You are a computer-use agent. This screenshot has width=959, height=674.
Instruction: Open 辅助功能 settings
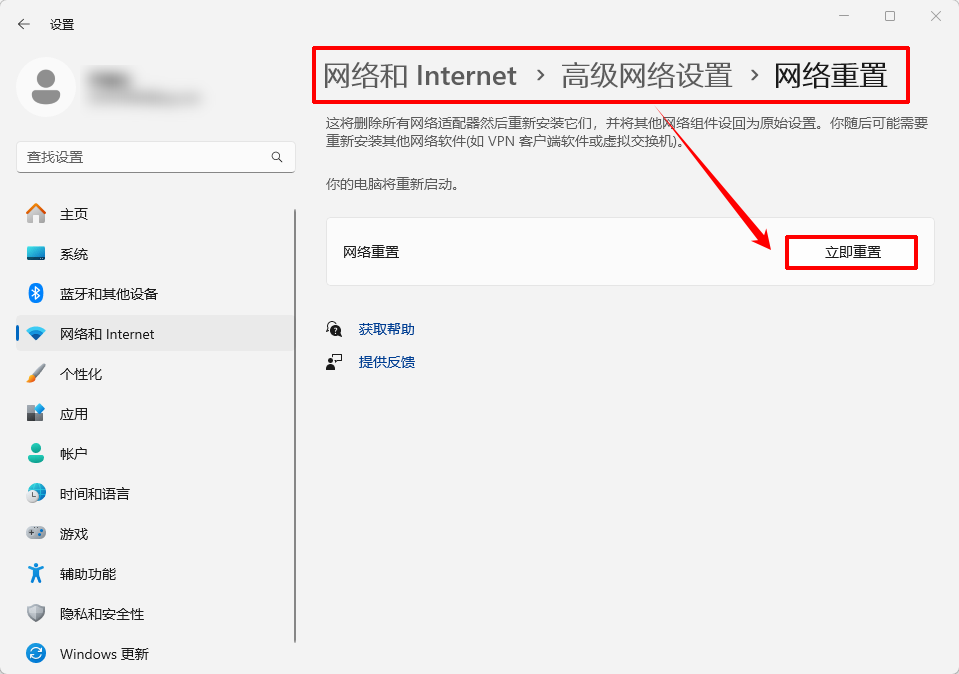tap(155, 574)
